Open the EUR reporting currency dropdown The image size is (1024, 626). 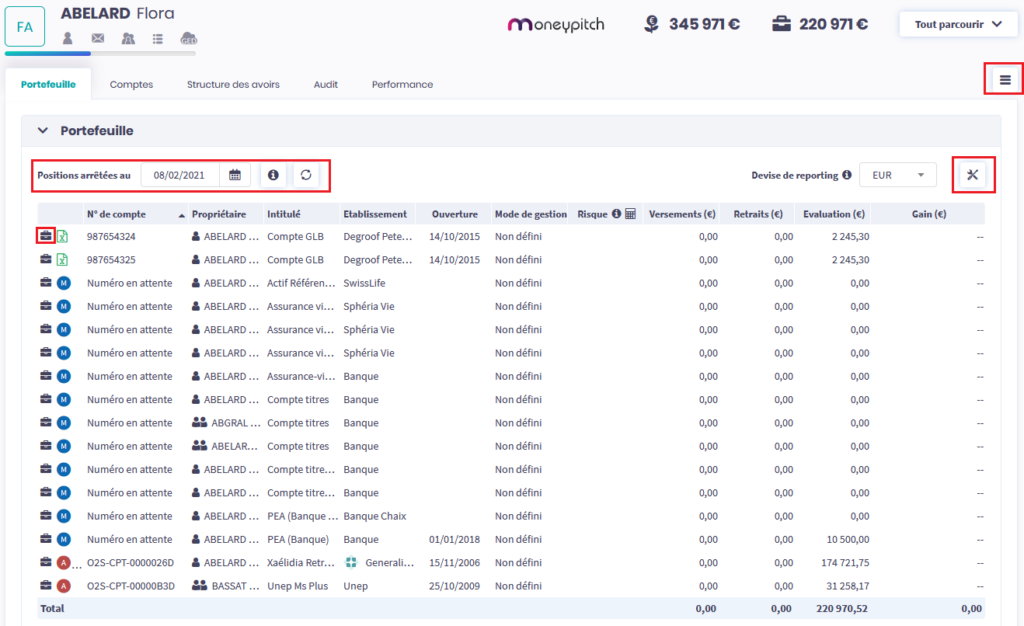point(897,175)
